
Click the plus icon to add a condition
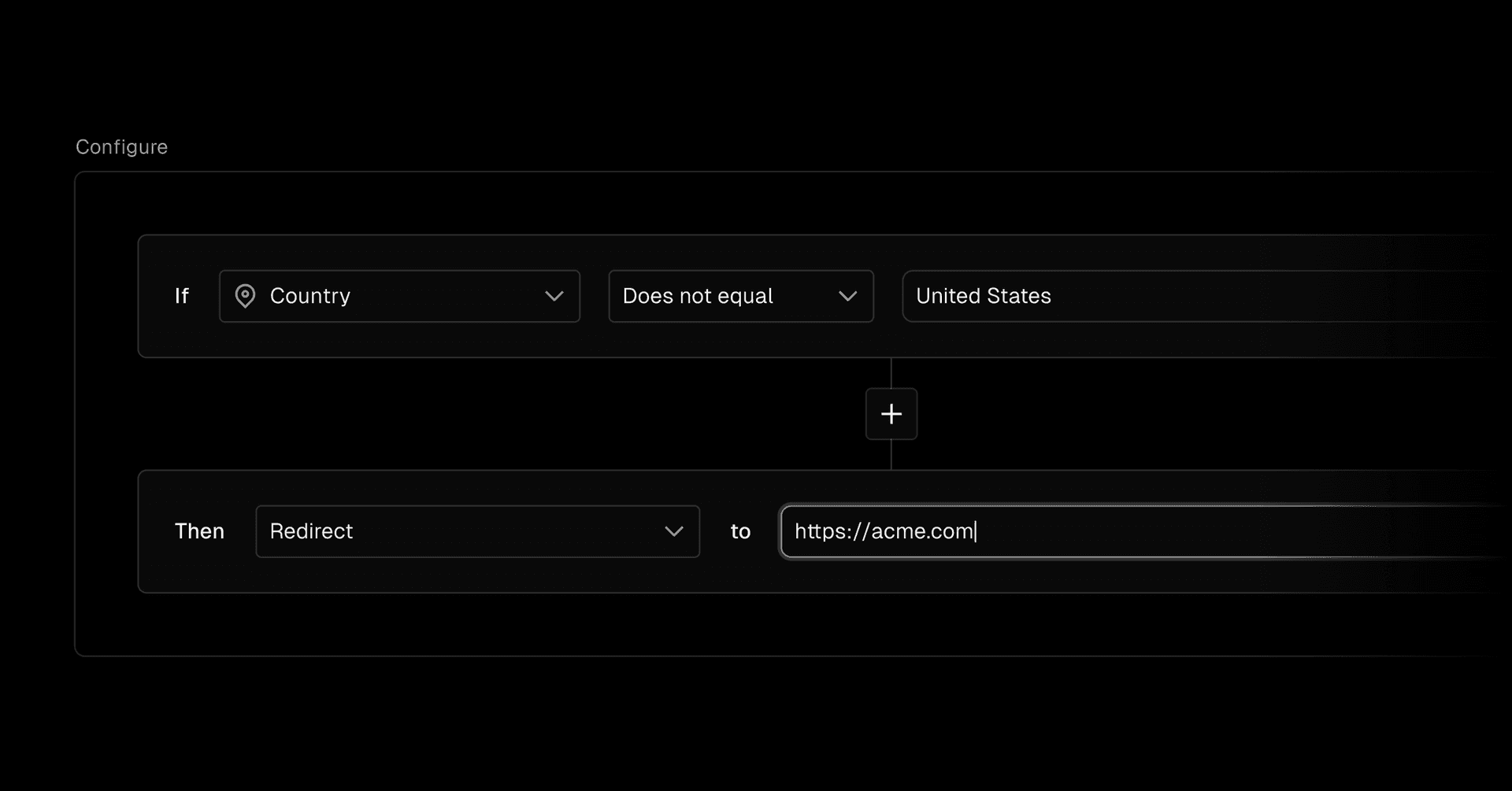(891, 414)
